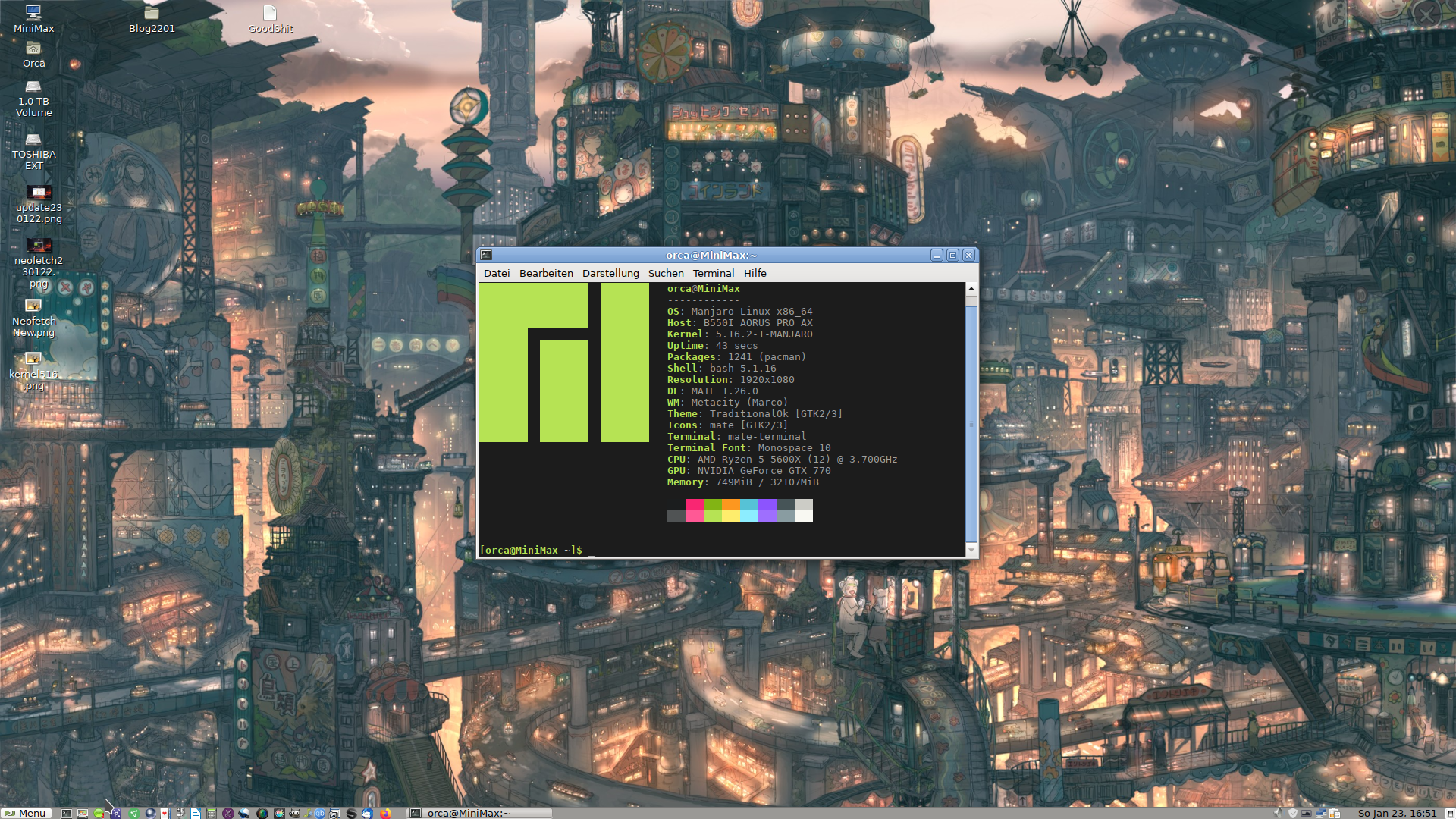Launch the terminal from the panel launcher

coord(66,813)
